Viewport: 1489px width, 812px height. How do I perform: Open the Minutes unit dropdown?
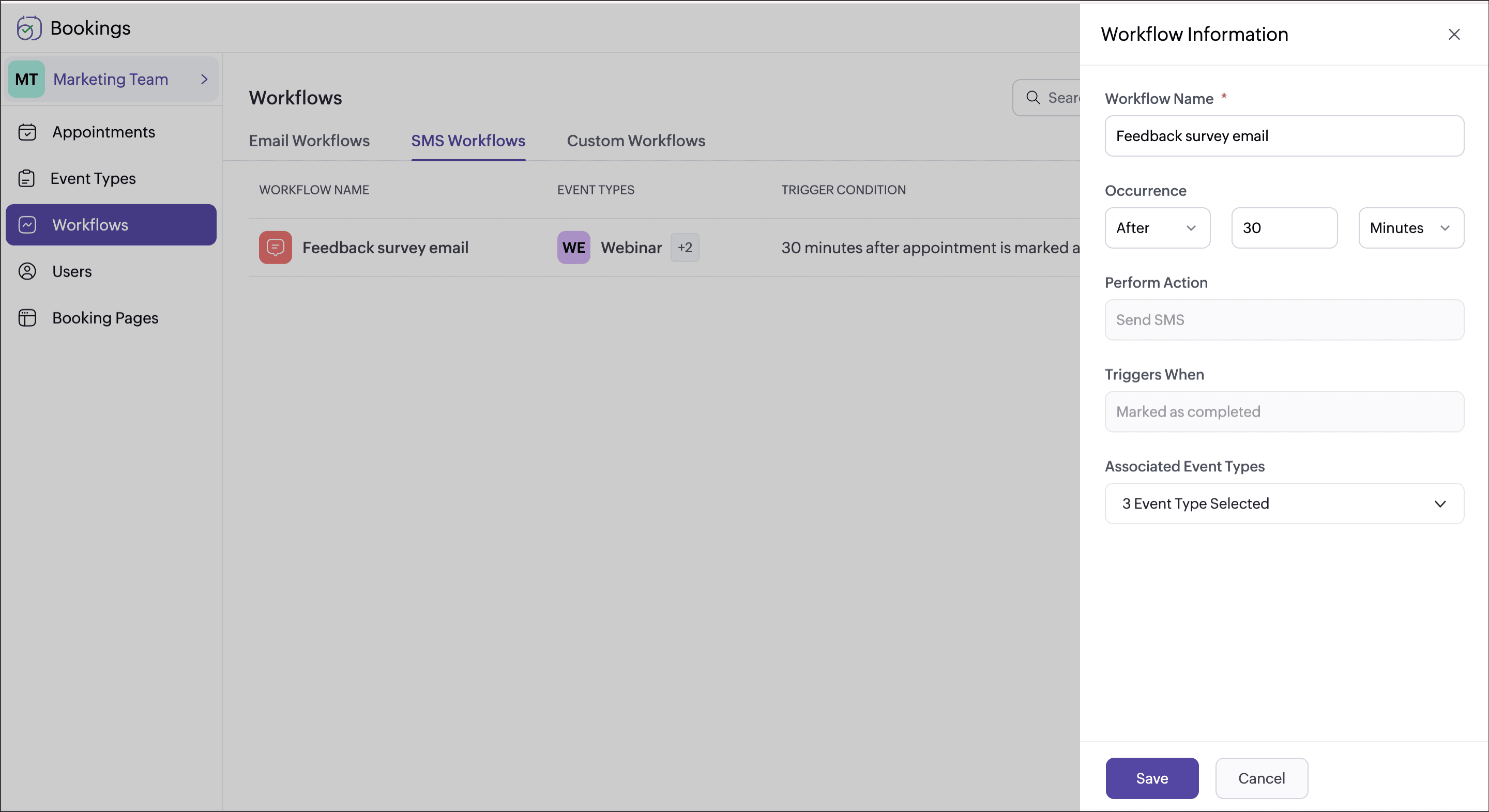[1410, 228]
